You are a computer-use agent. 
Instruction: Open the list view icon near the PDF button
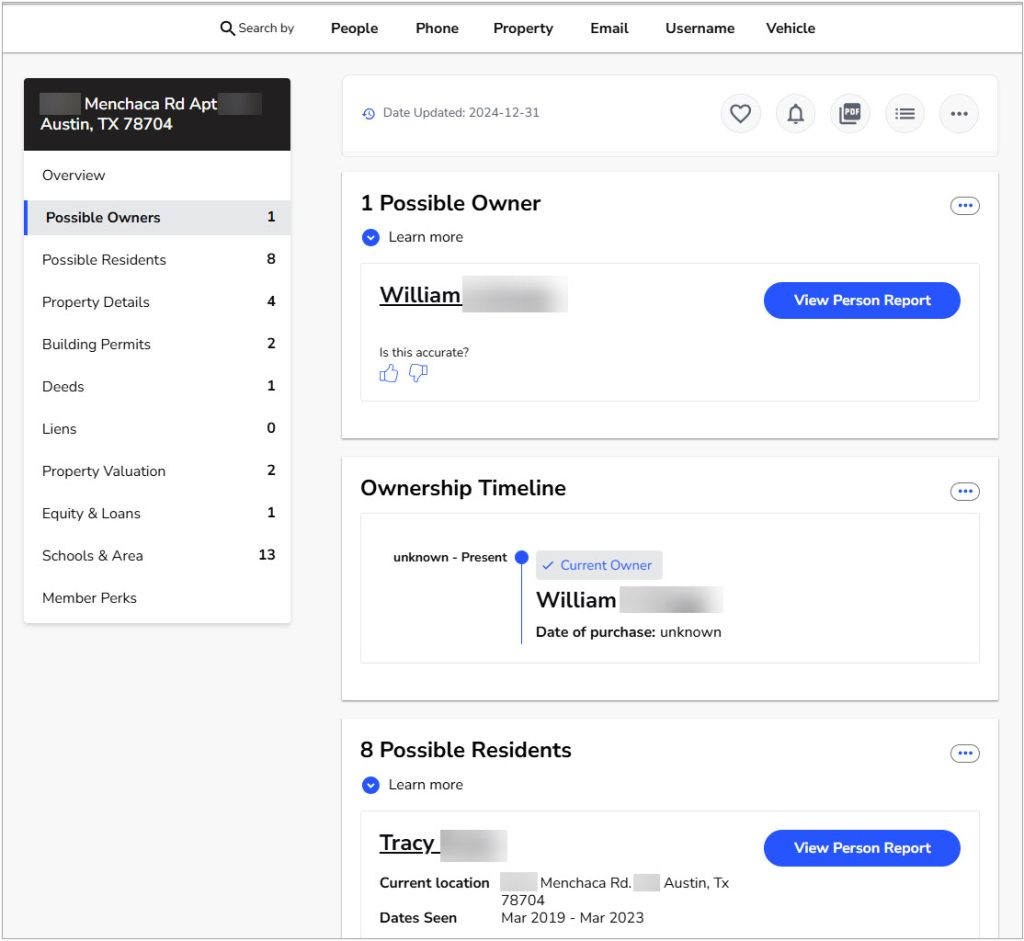click(905, 113)
